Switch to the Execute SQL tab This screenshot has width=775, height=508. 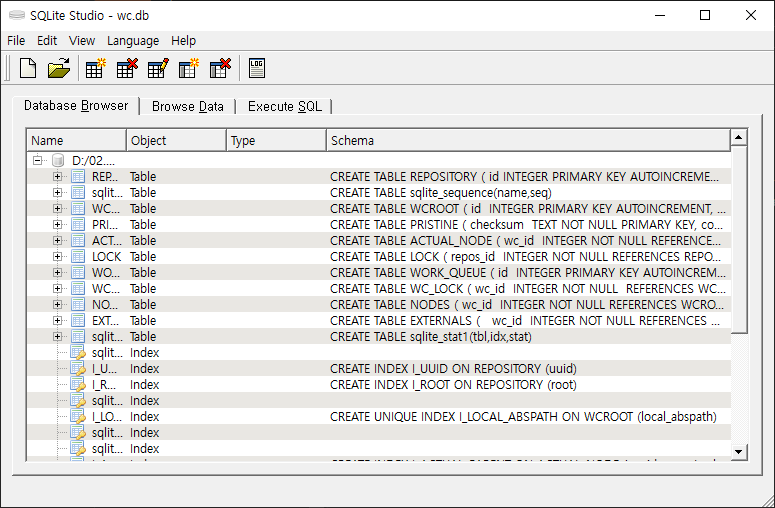click(285, 106)
